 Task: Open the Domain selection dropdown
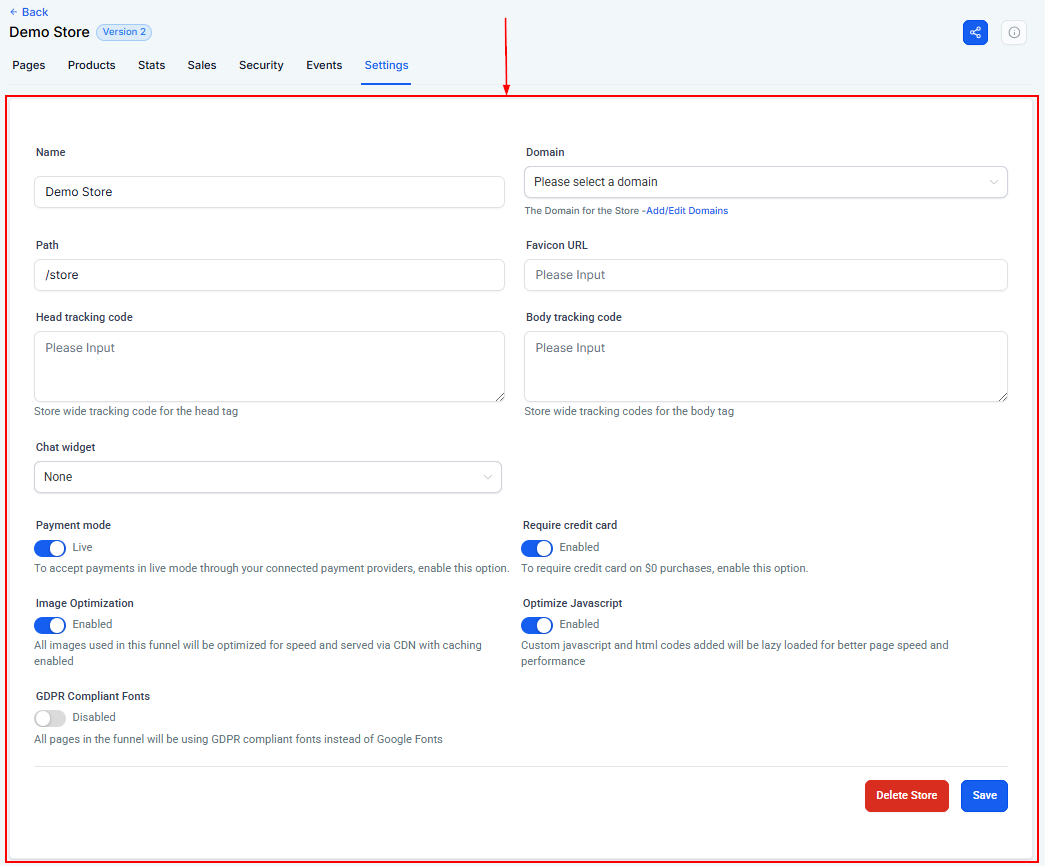(x=765, y=182)
